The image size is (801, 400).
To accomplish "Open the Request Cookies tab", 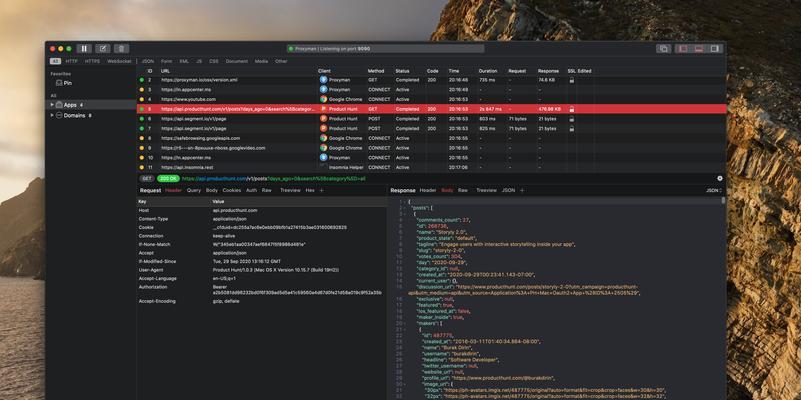I will [231, 190].
